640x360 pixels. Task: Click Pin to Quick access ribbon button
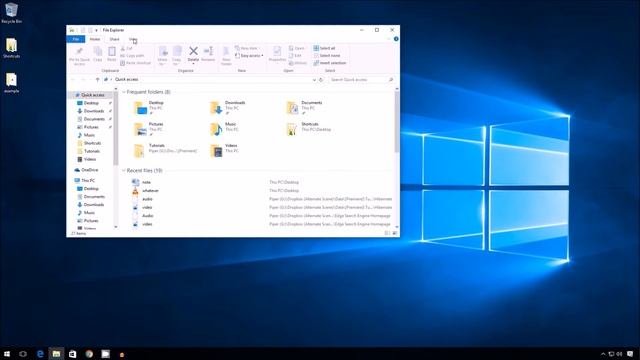[79, 56]
